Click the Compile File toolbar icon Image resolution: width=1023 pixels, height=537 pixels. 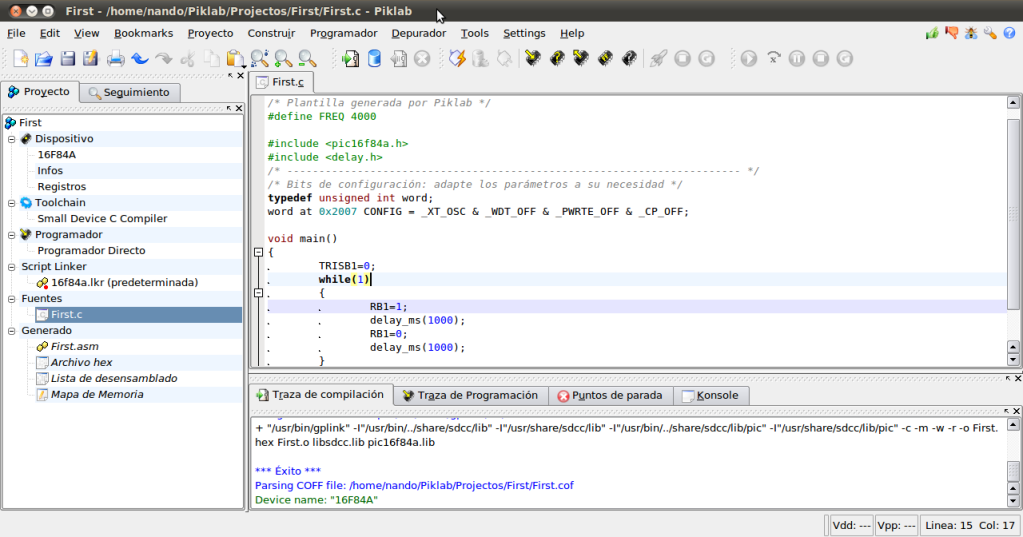(350, 59)
